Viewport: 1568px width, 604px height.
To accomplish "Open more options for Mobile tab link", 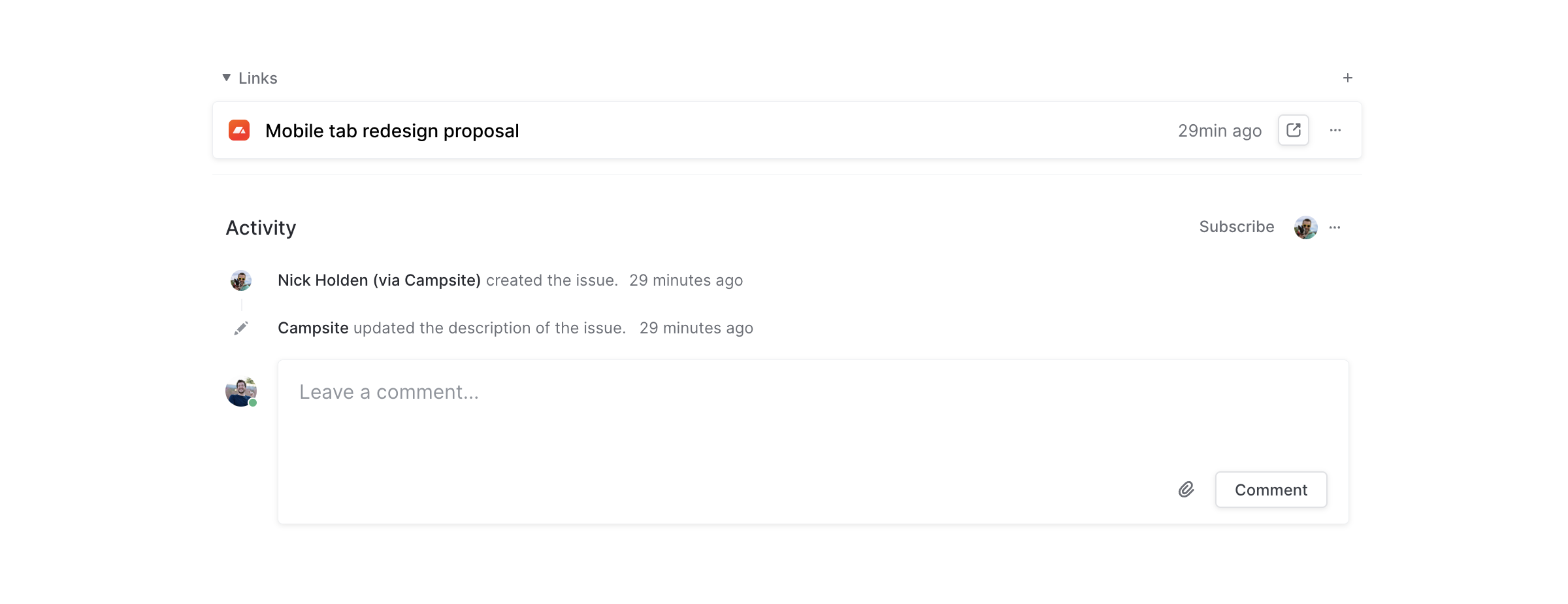I will pos(1335,130).
